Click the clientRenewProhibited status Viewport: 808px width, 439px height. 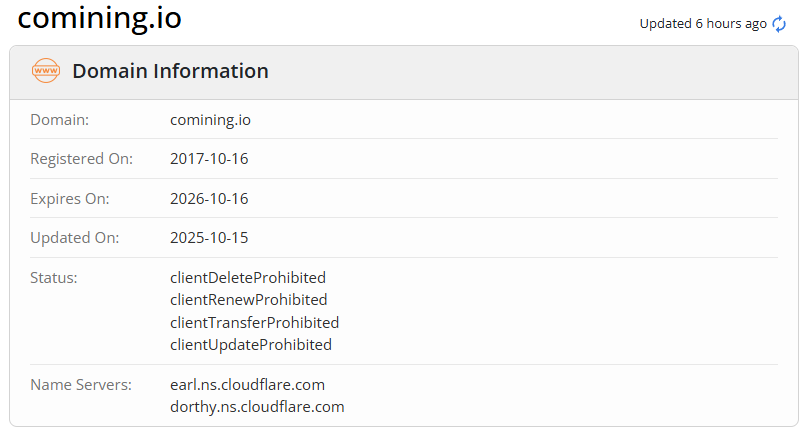pyautogui.click(x=248, y=299)
